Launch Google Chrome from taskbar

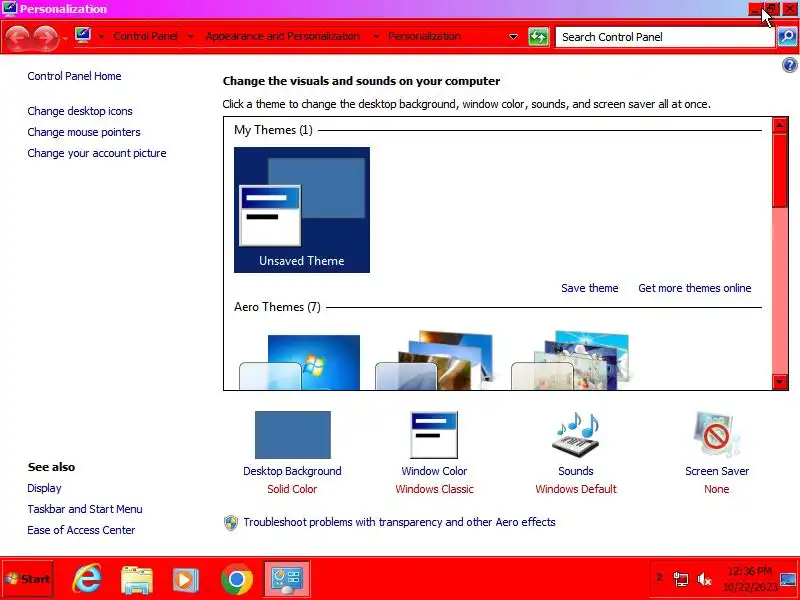tap(237, 580)
